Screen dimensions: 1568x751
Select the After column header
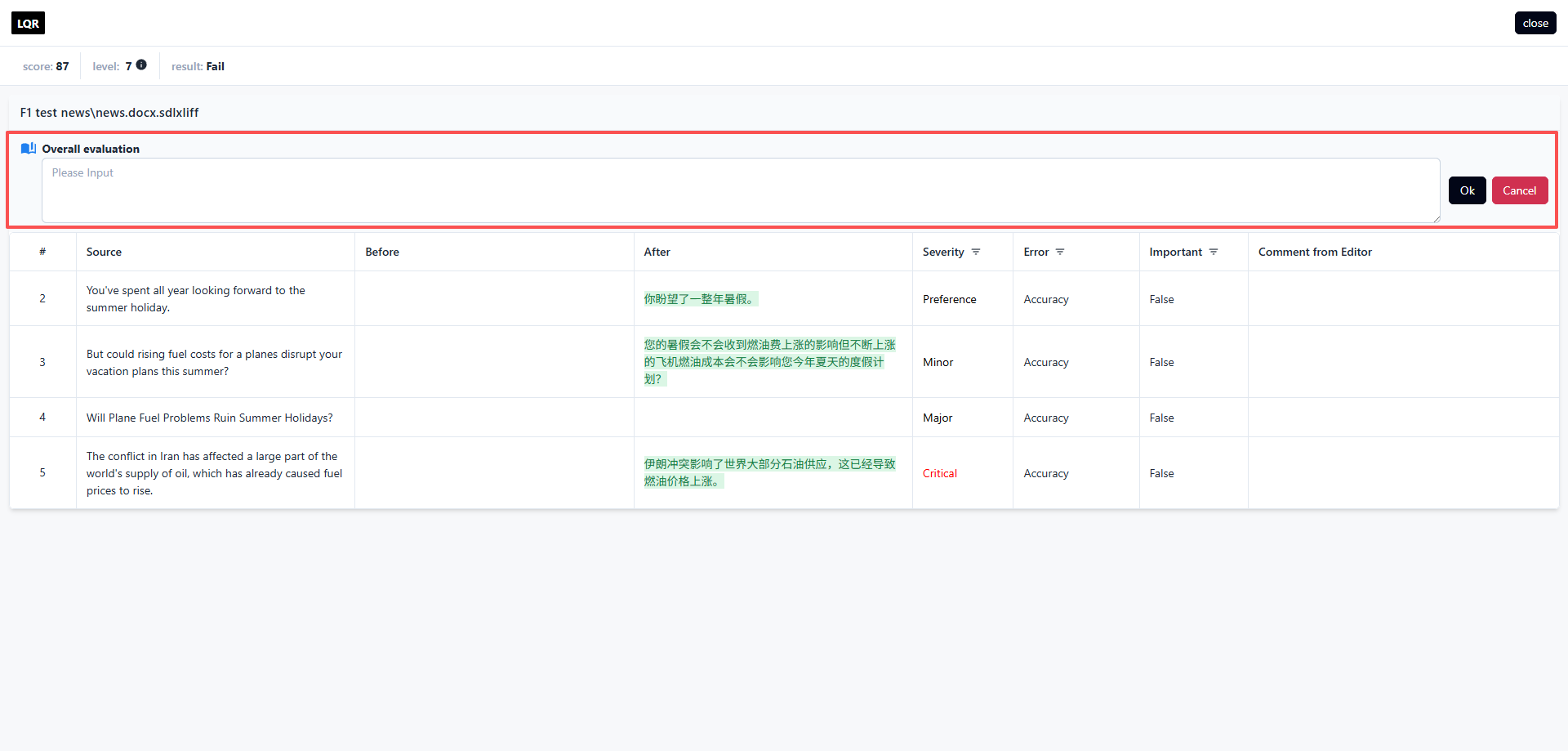pos(657,252)
